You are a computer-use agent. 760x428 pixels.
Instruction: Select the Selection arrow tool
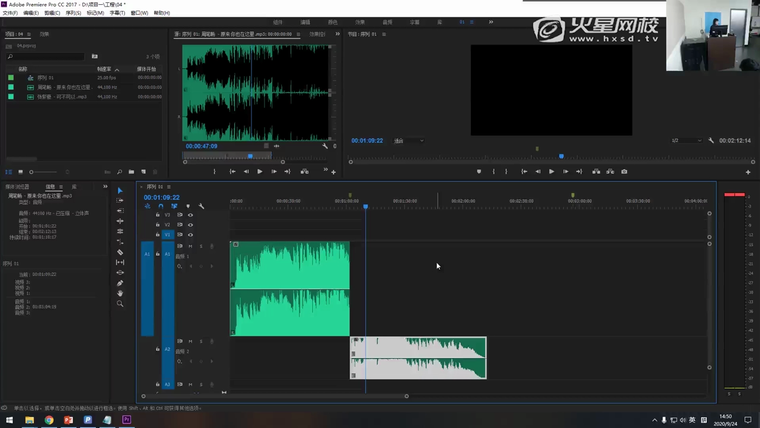pyautogui.click(x=120, y=190)
